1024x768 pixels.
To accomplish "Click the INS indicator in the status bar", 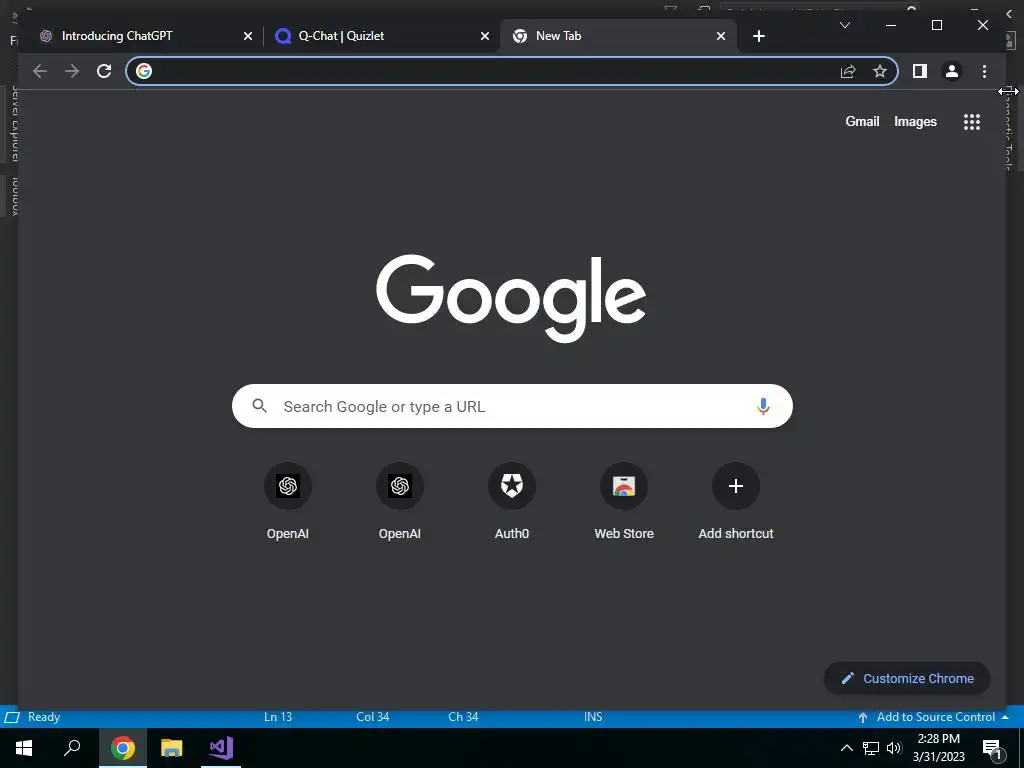I will click(593, 717).
